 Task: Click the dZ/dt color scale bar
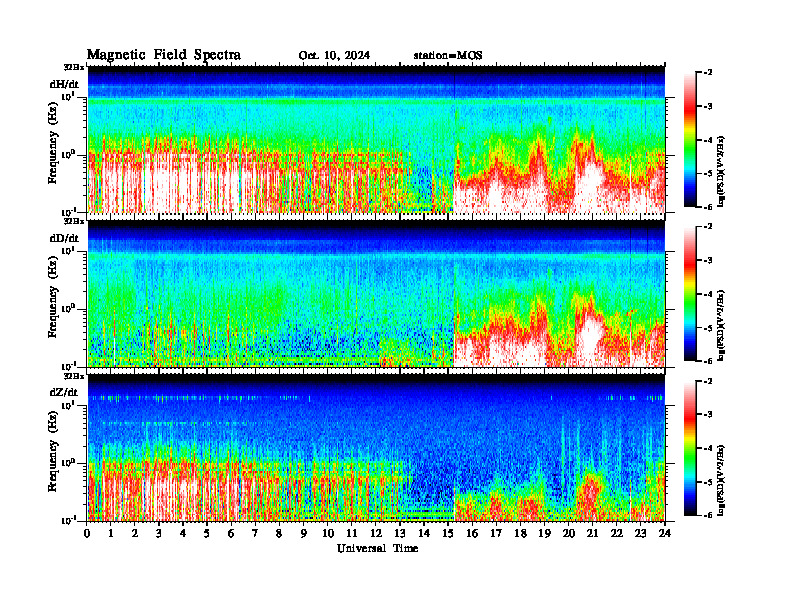pyautogui.click(x=689, y=448)
